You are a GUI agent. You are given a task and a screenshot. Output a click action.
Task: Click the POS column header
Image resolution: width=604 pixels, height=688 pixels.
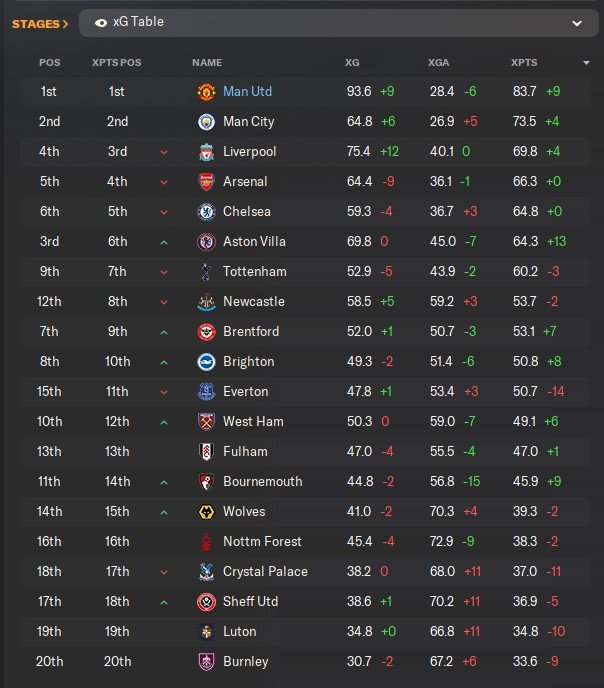click(x=49, y=63)
